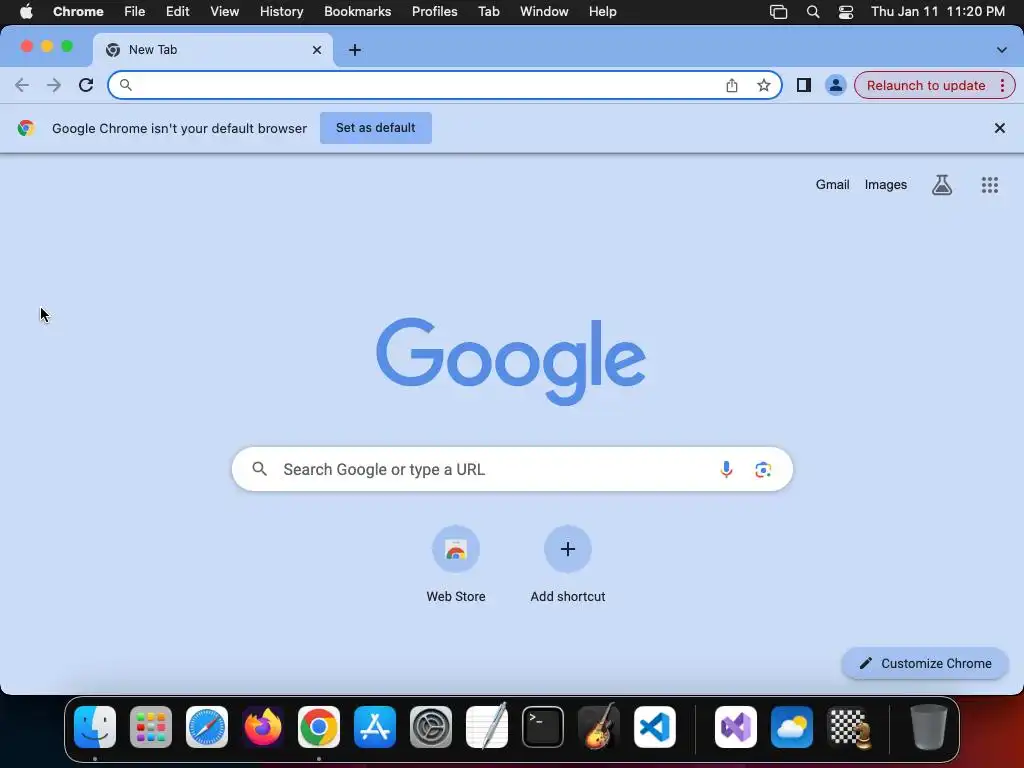The width and height of the screenshot is (1024, 768).
Task: Launch Visual Studio from the Dock
Action: point(736,727)
